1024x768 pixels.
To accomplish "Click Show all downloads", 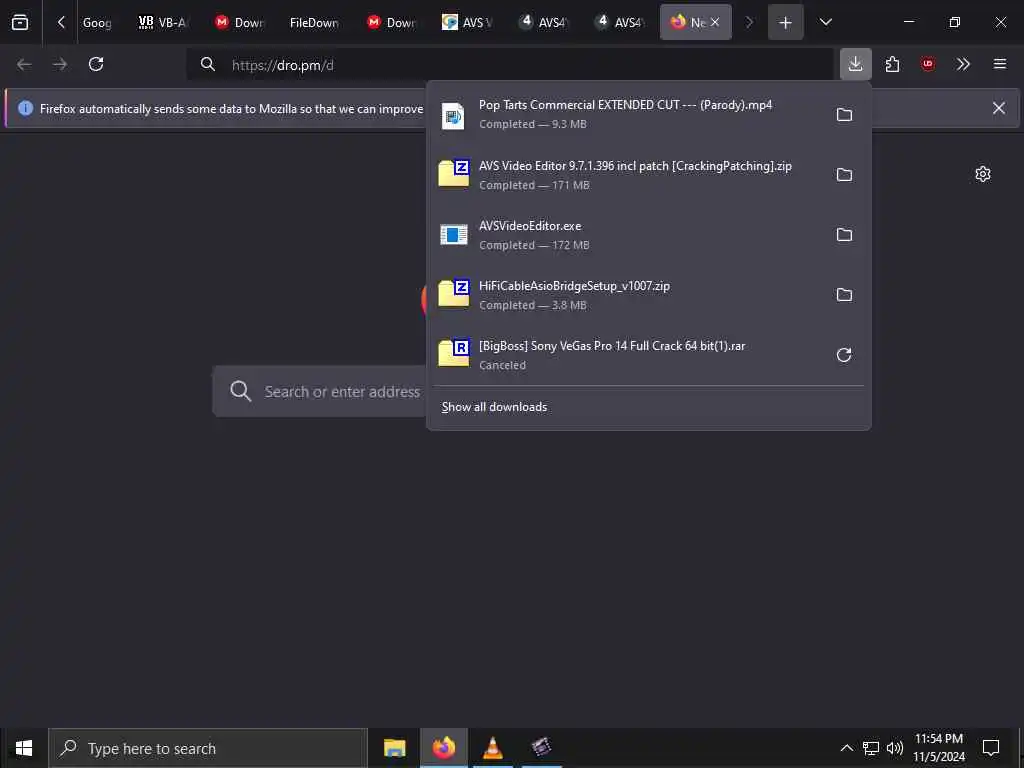I will [494, 407].
